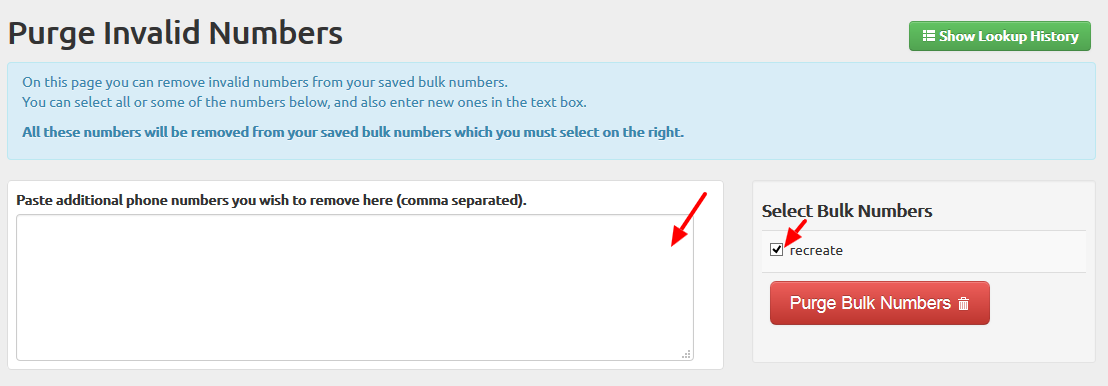Image resolution: width=1108 pixels, height=386 pixels.
Task: Click the Purge Bulk Numbers button
Action: [x=880, y=303]
